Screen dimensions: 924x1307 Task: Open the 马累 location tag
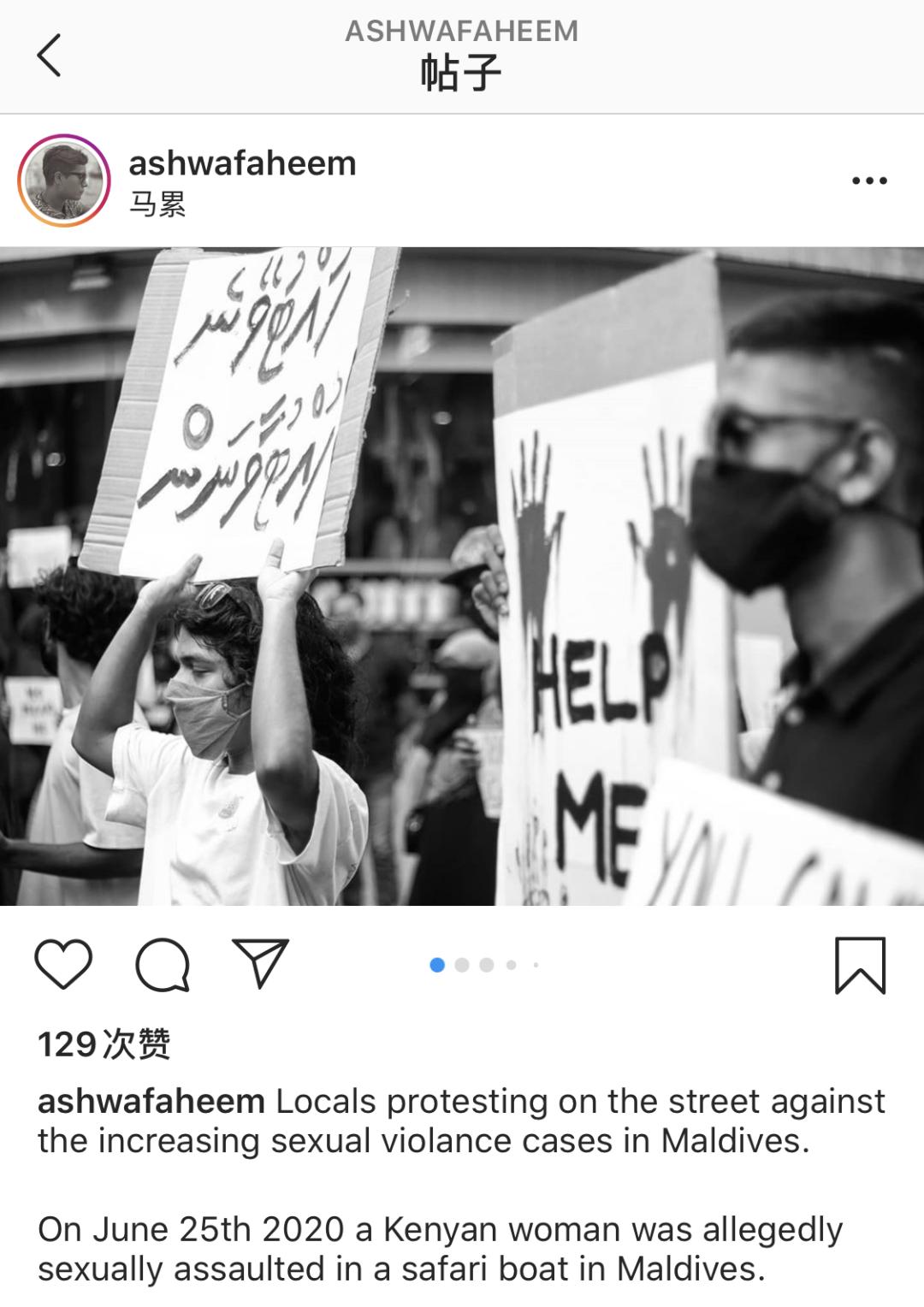tap(157, 204)
